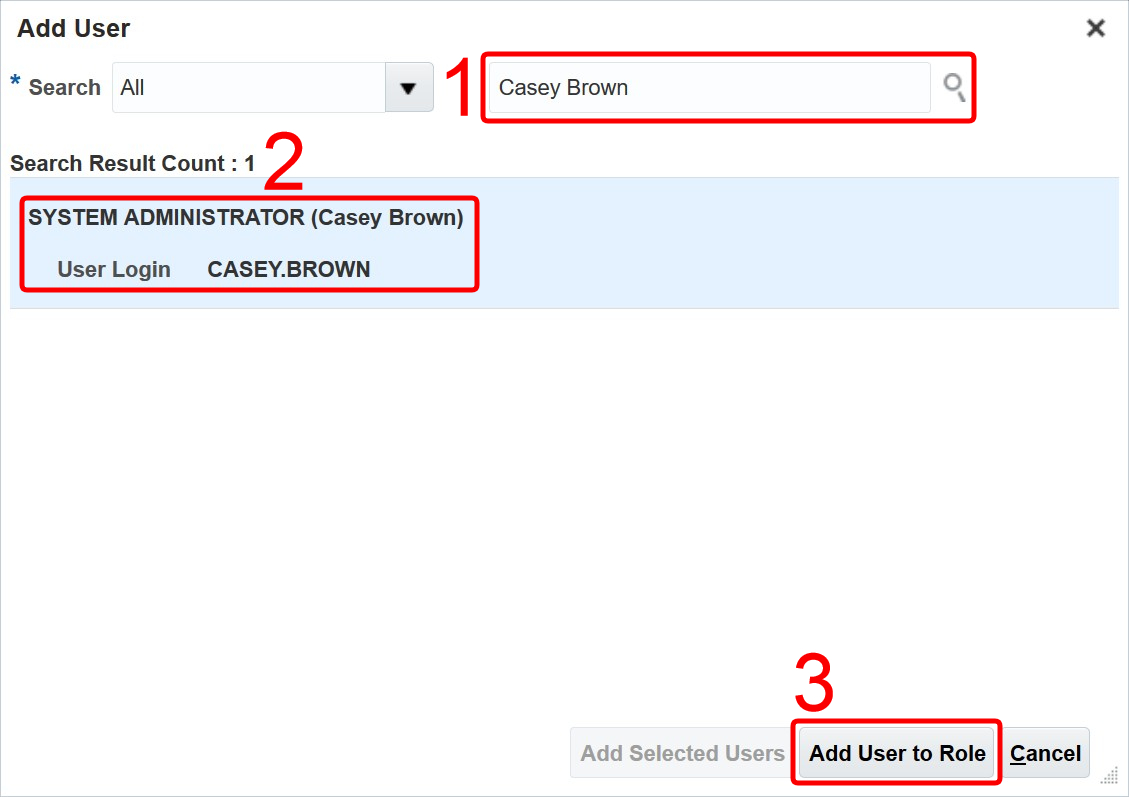Click the disabled Add Selected Users button
The image size is (1129, 797).
pos(681,753)
